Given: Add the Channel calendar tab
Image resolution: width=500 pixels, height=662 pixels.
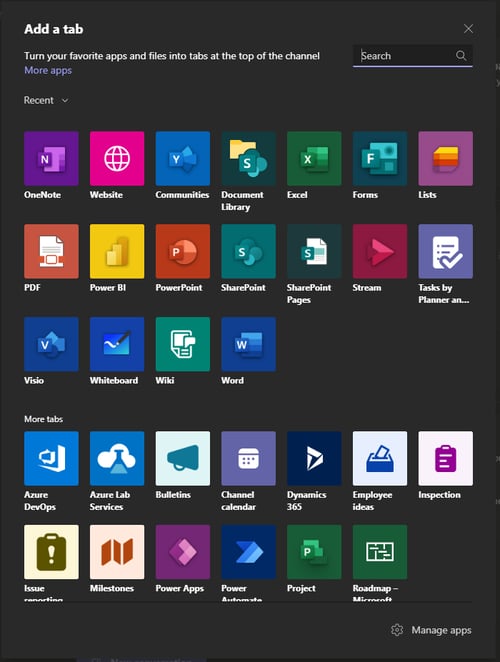Looking at the screenshot, I should tap(248, 459).
